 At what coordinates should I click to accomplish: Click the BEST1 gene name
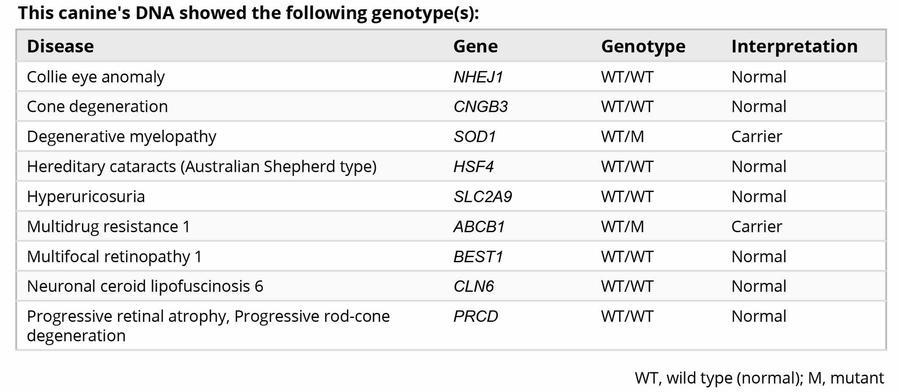(x=478, y=256)
